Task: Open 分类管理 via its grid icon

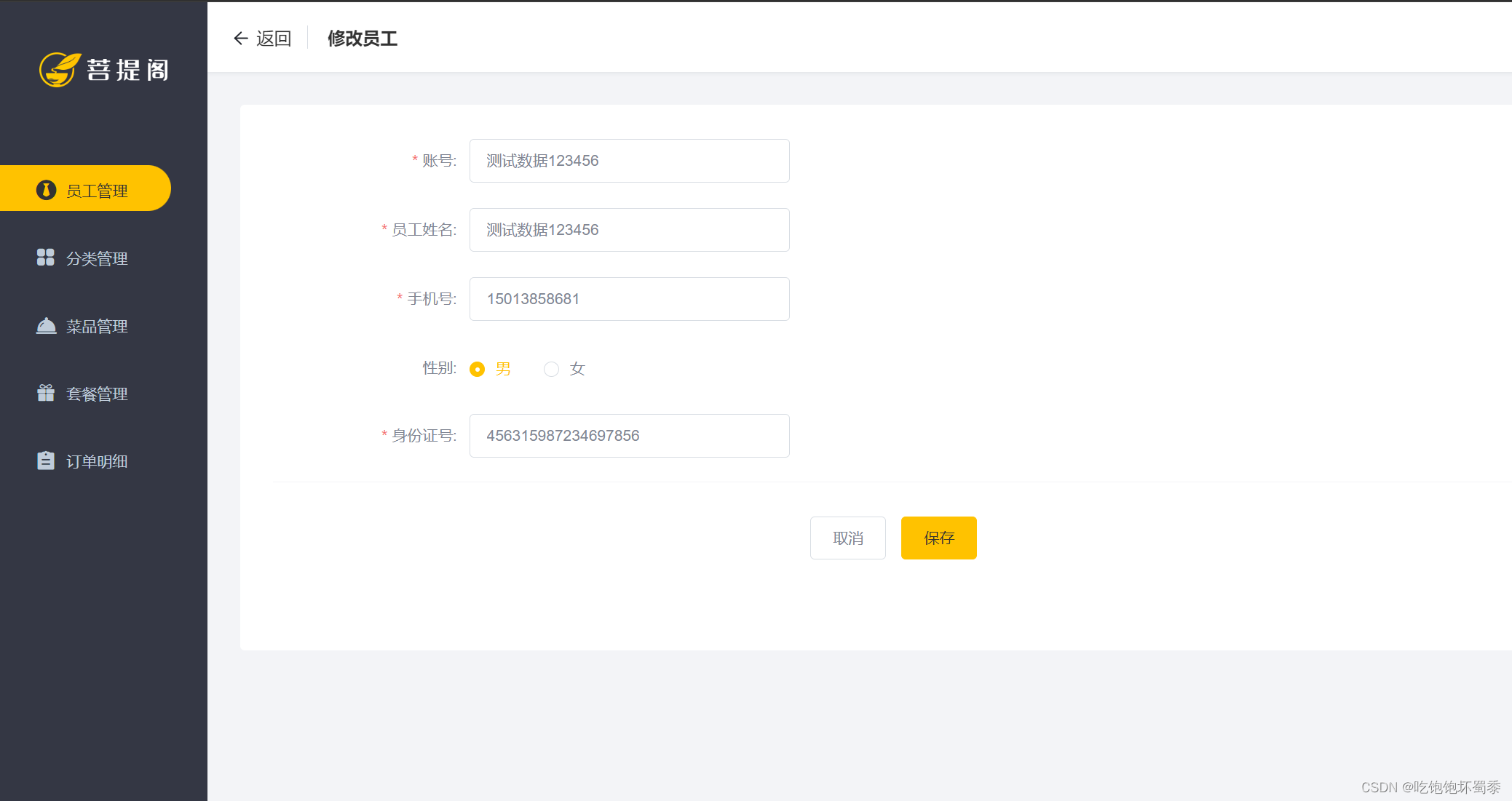Action: pyautogui.click(x=45, y=258)
